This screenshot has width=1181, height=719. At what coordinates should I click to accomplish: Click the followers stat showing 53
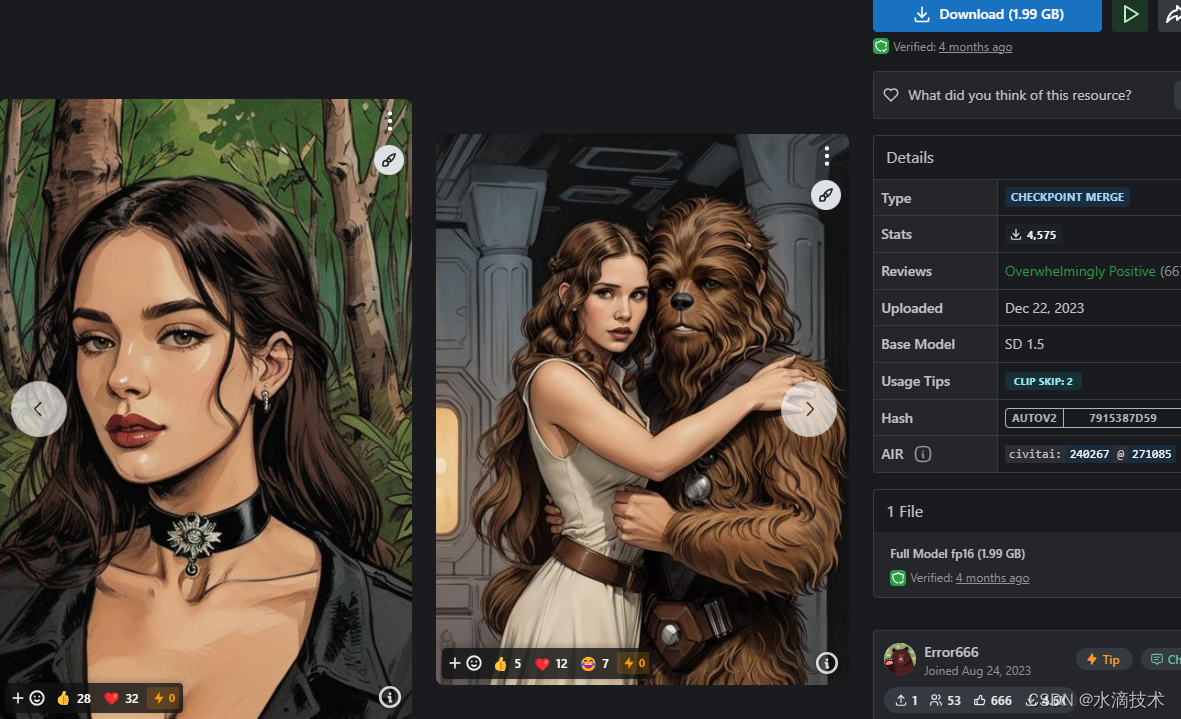coord(945,700)
